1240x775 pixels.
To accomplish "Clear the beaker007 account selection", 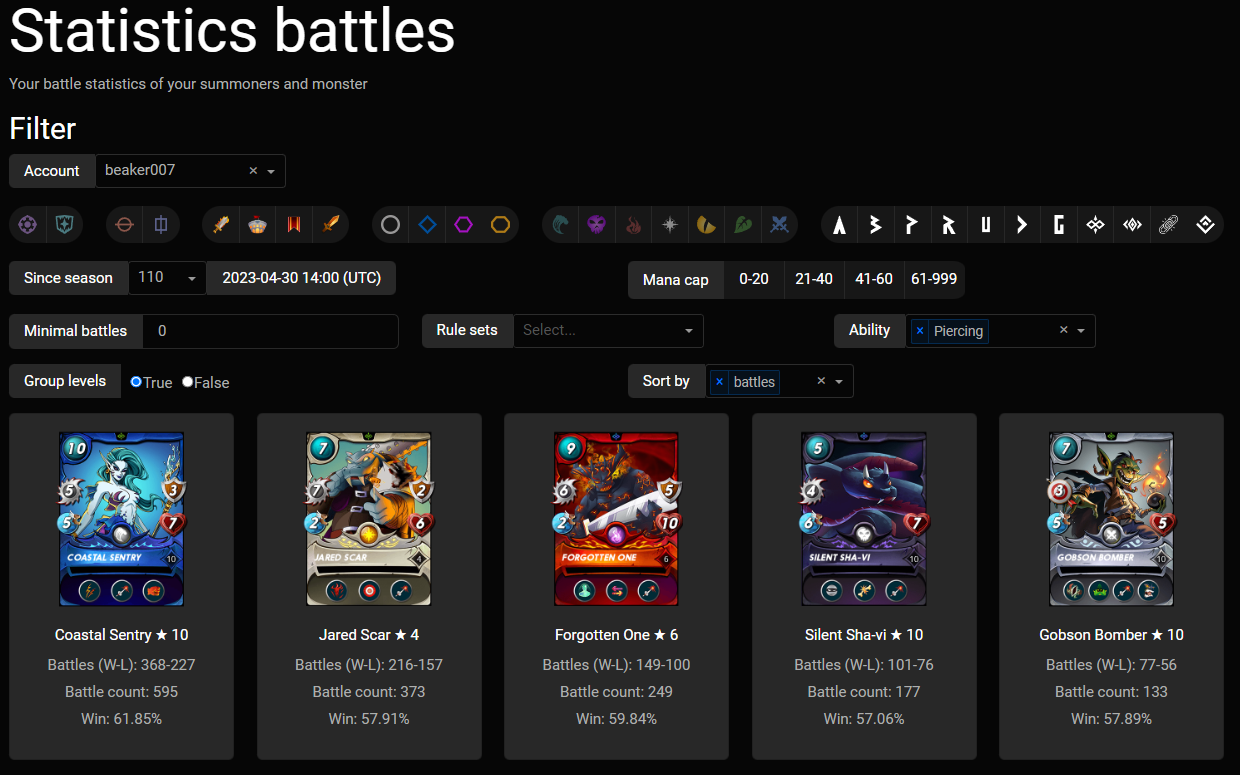I will click(x=253, y=171).
